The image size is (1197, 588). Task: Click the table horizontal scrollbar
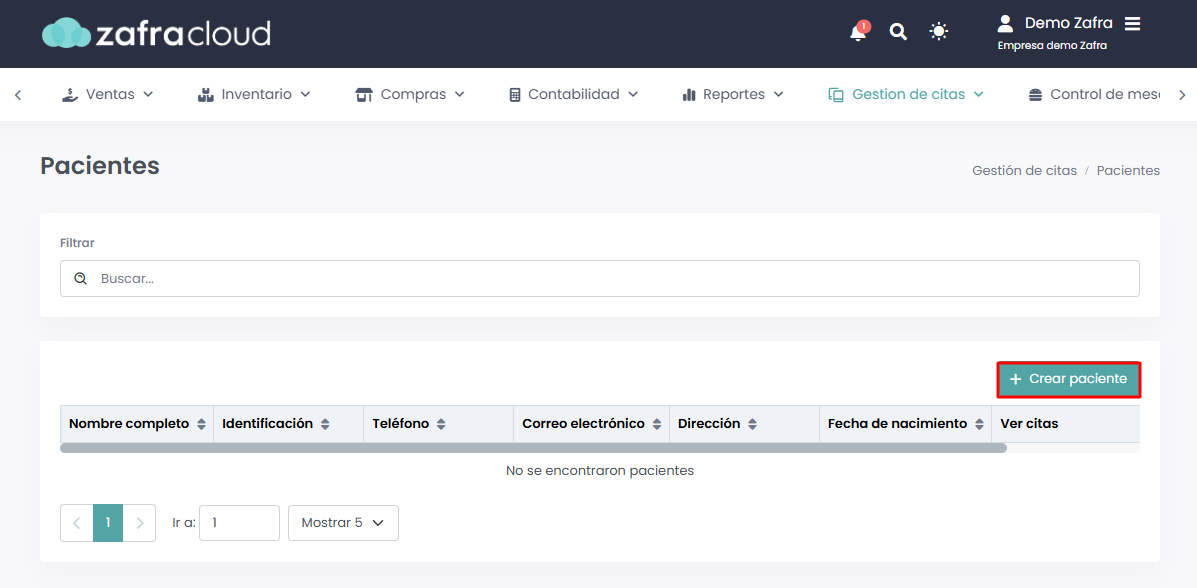pyautogui.click(x=533, y=447)
